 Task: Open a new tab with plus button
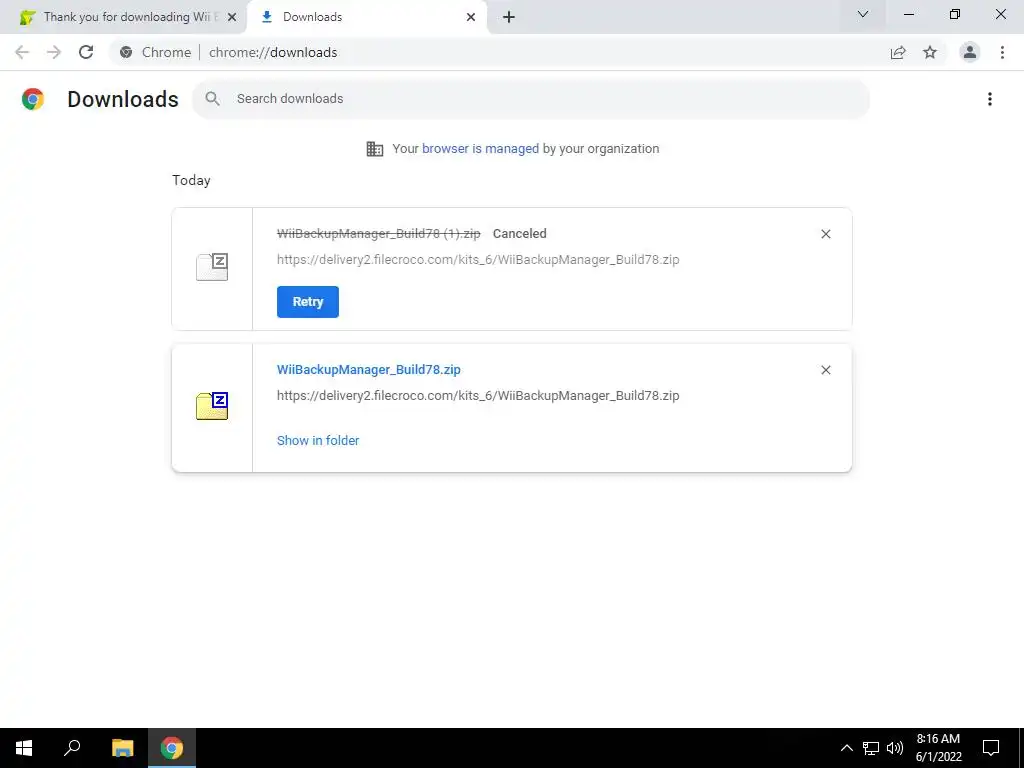point(509,17)
